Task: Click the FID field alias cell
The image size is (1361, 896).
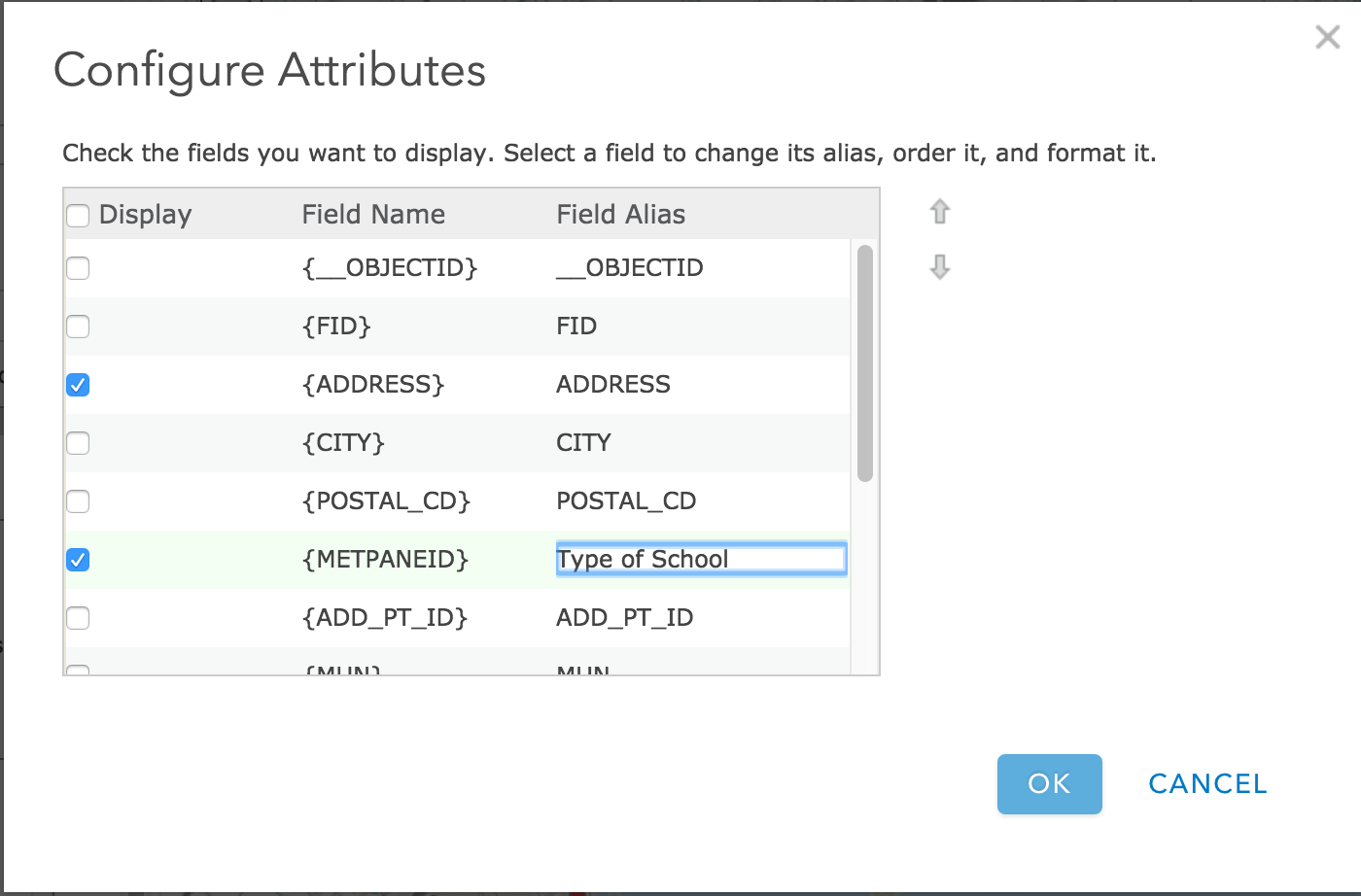Action: point(576,327)
